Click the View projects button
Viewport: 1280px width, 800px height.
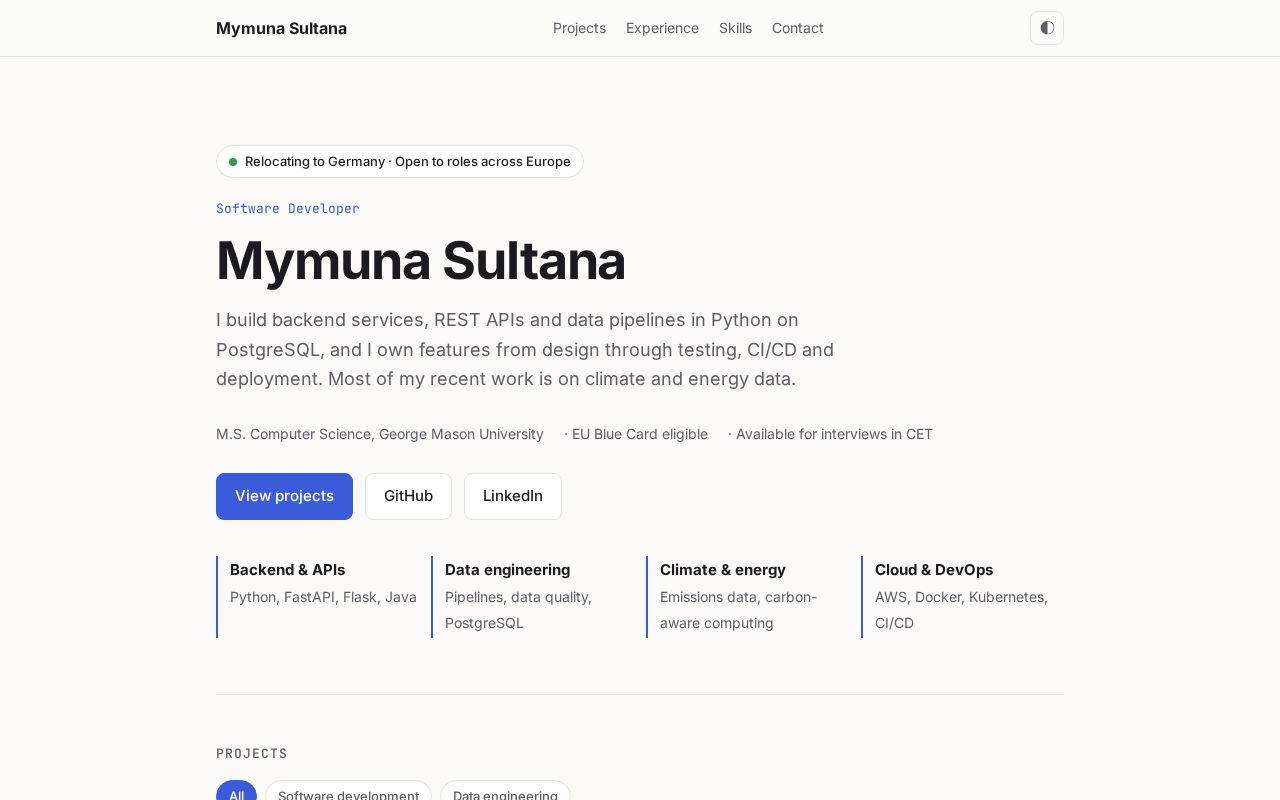pos(284,496)
